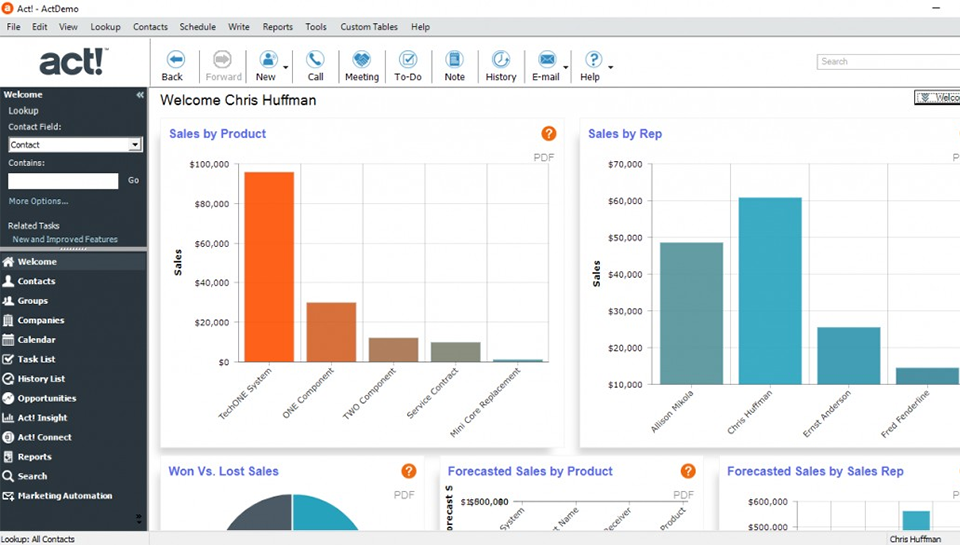This screenshot has height=545, width=960.
Task: Open the Schedule menu
Action: tap(198, 27)
